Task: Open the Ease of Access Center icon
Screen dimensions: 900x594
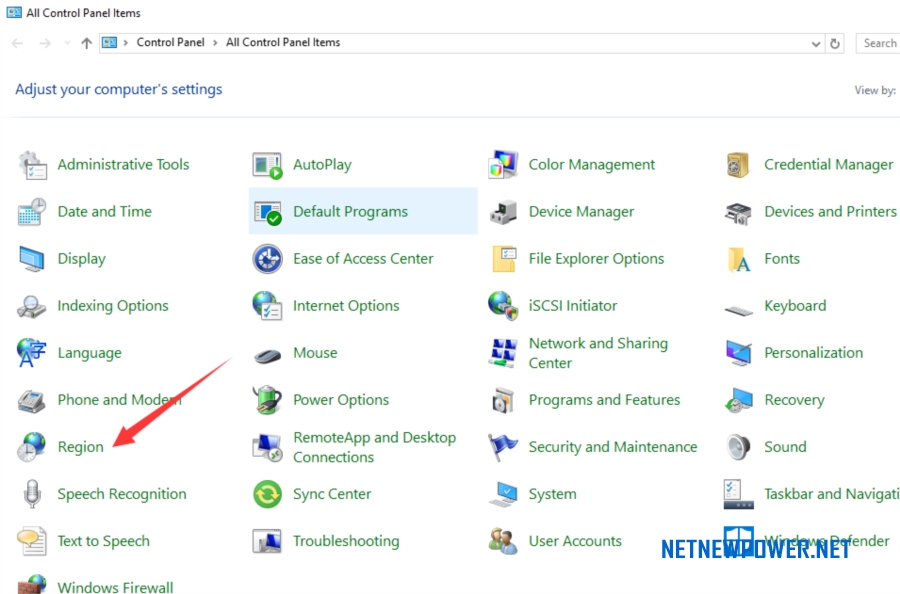Action: point(267,259)
